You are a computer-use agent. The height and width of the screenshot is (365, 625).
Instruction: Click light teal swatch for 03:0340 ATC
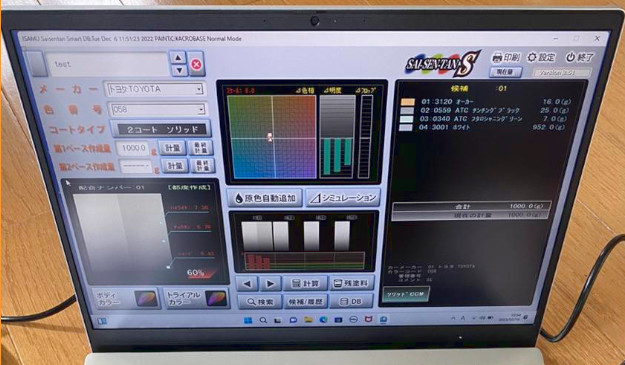tap(407, 119)
